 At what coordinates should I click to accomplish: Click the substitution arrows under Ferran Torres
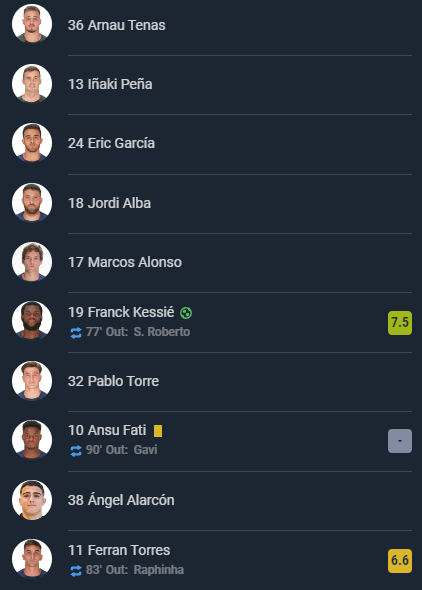[x=76, y=570]
